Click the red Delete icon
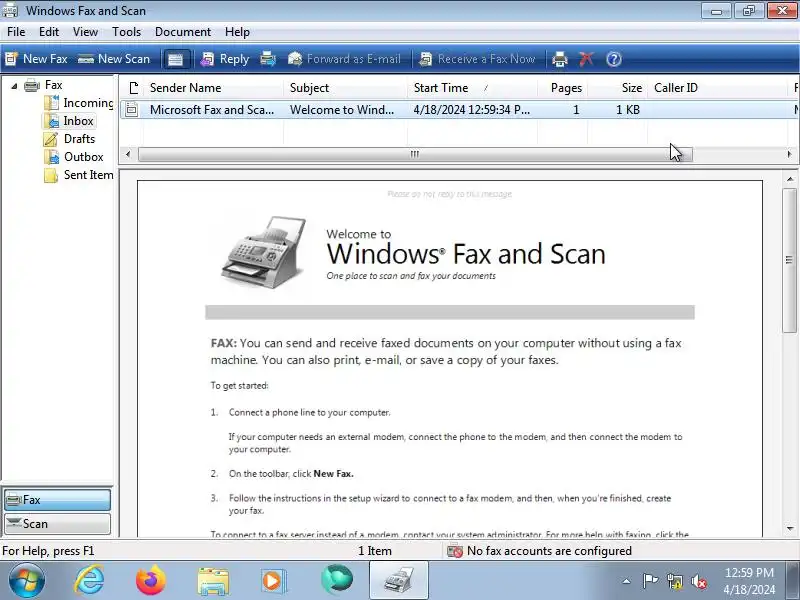Viewport: 800px width, 600px height. point(586,59)
